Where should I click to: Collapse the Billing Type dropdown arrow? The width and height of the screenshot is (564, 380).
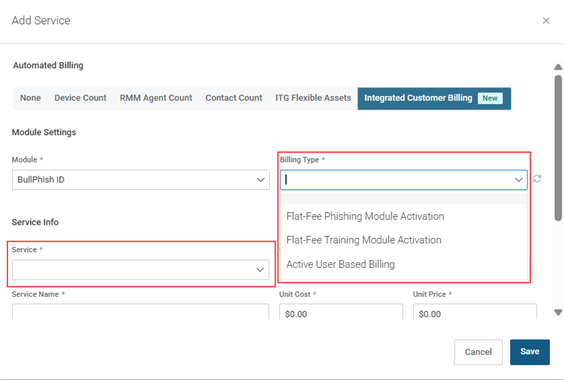pos(518,180)
